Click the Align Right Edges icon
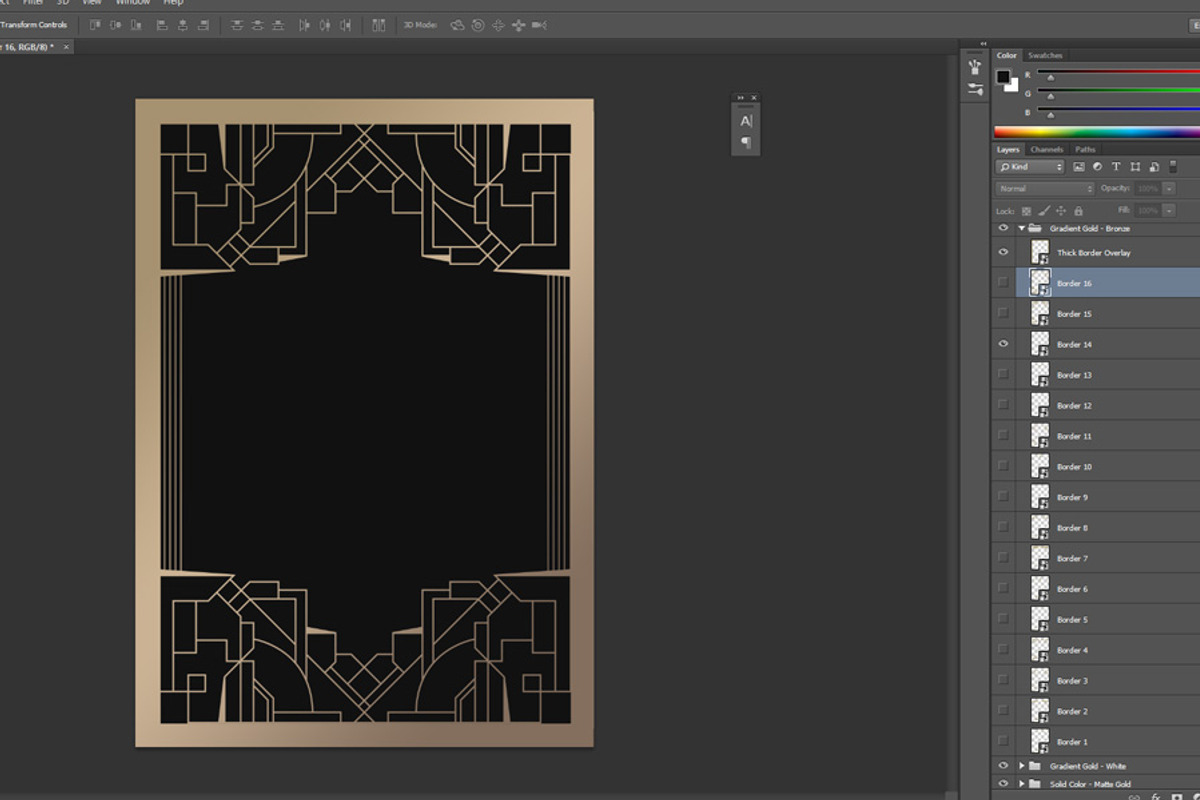 [x=204, y=25]
